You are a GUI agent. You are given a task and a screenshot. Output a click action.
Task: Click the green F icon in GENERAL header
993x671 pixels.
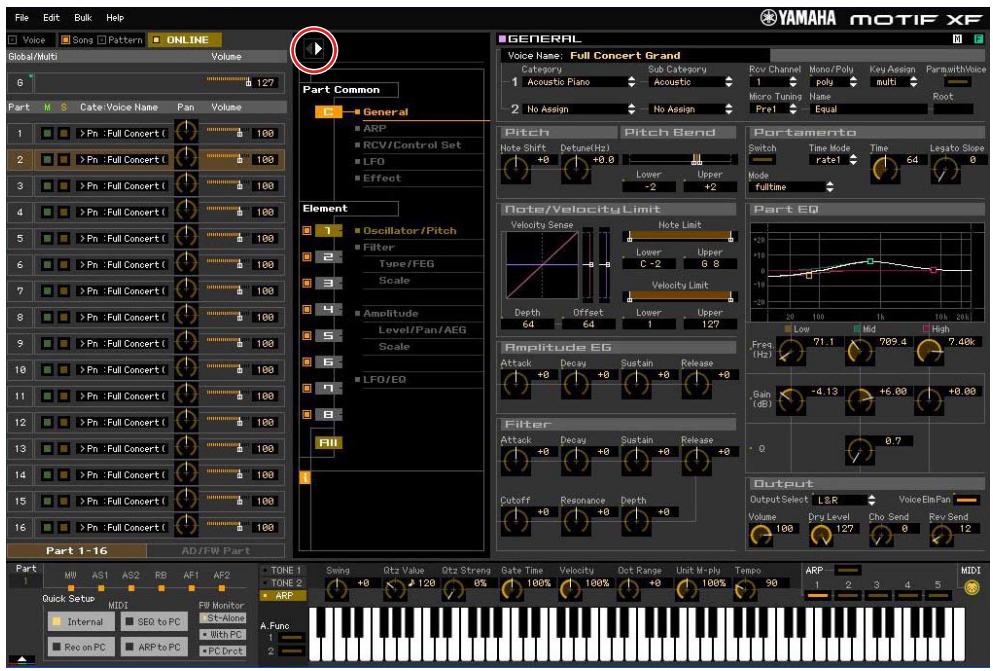pyautogui.click(x=978, y=39)
